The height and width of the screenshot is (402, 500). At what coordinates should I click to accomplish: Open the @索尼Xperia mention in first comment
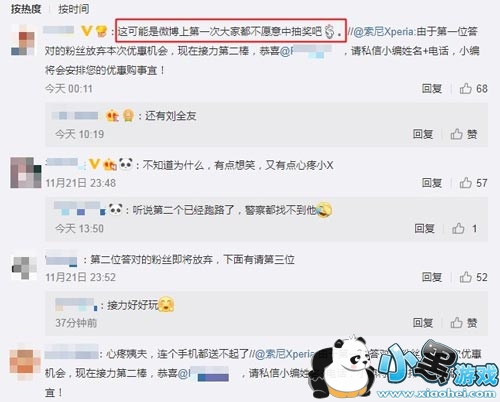pos(383,32)
